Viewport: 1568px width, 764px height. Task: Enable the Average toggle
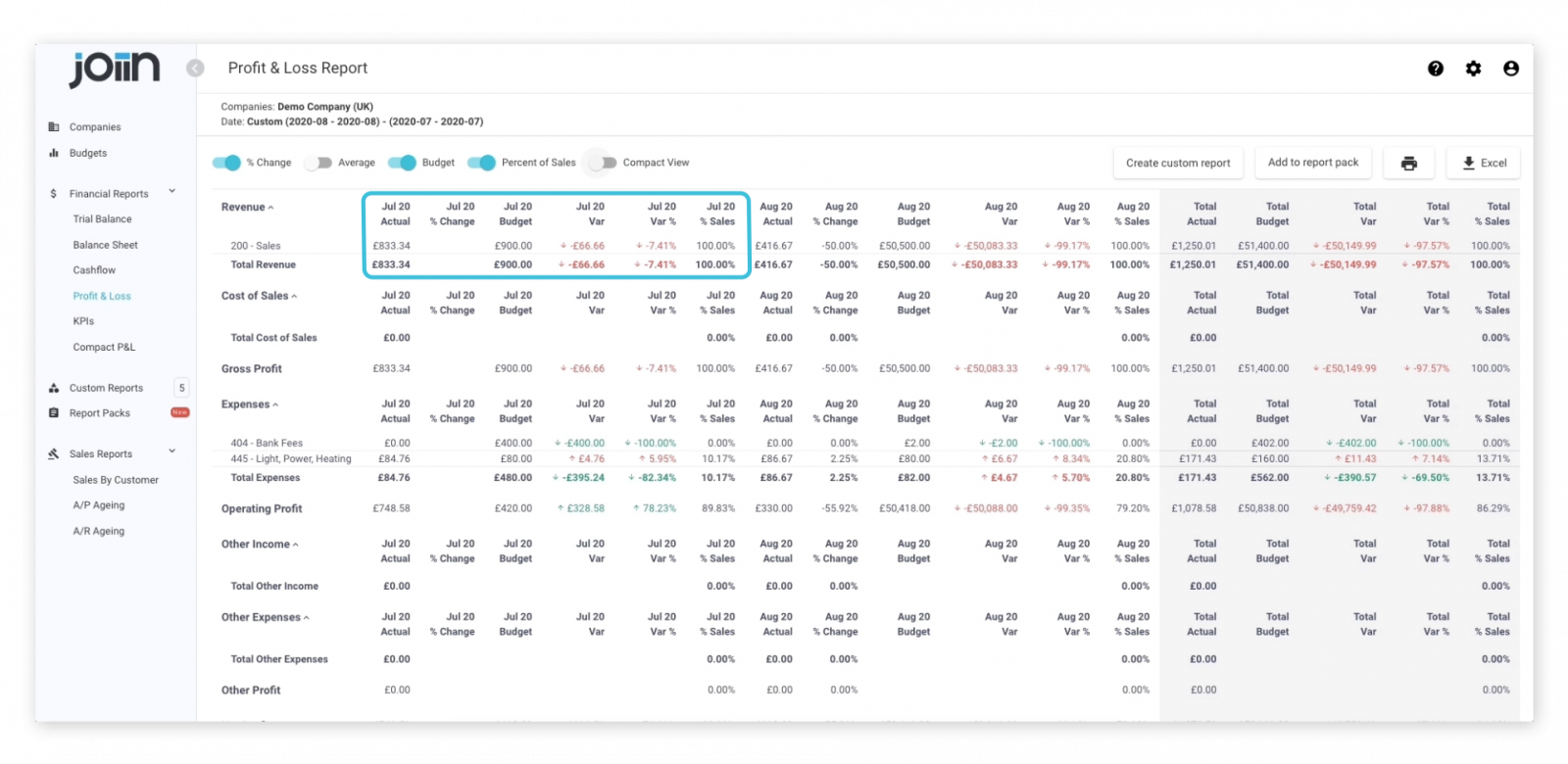pos(318,163)
